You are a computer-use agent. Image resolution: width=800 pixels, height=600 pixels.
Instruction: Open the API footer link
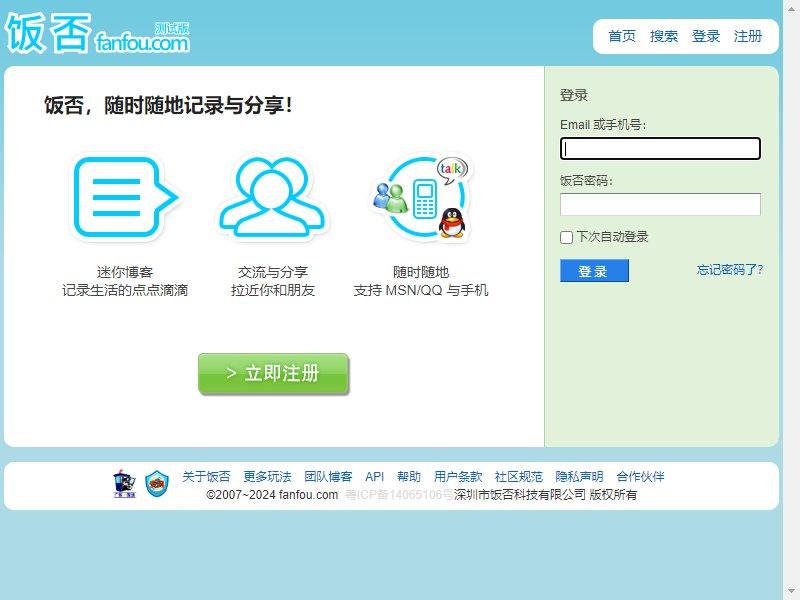point(374,477)
